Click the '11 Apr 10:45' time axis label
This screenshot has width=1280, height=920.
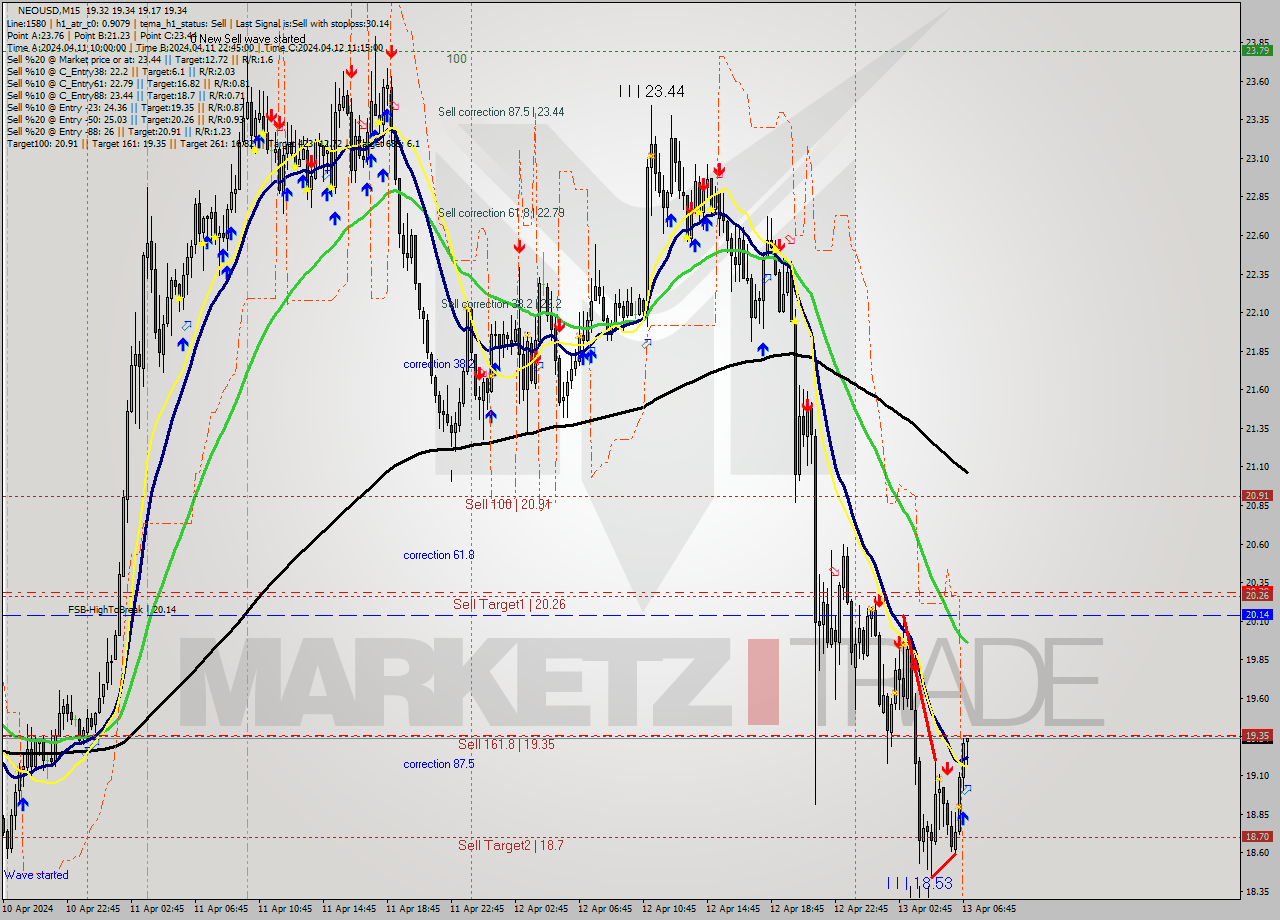[x=286, y=909]
